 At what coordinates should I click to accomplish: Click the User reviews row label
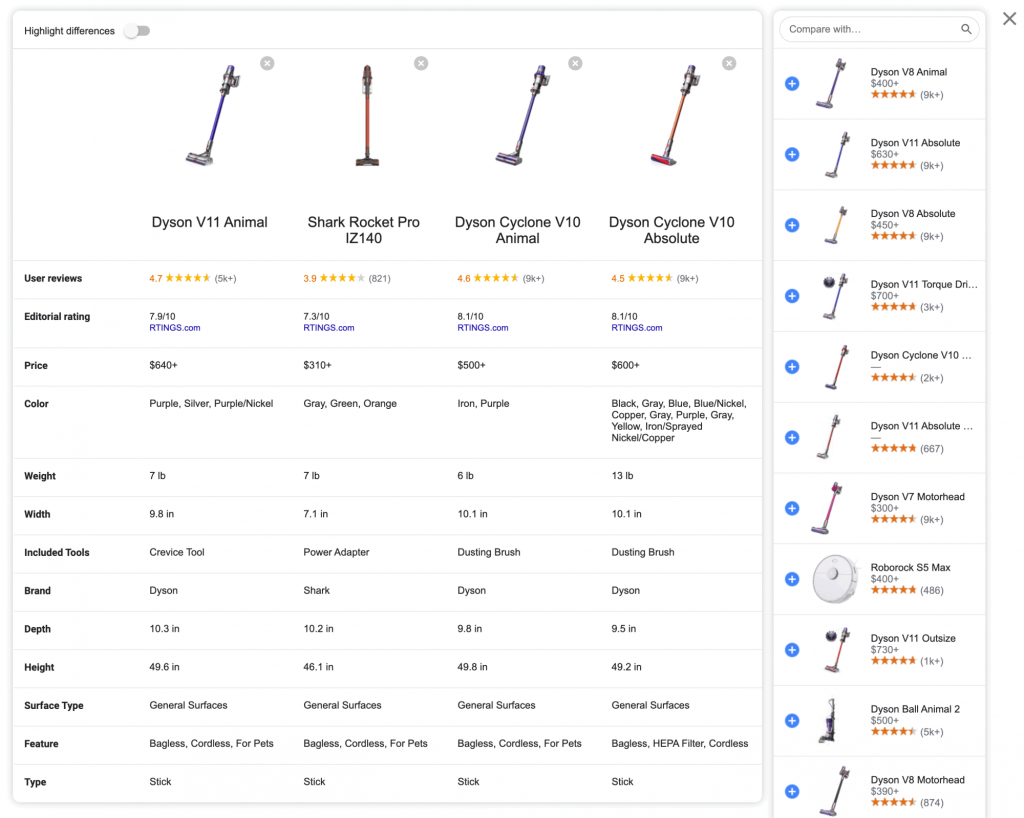pos(53,278)
